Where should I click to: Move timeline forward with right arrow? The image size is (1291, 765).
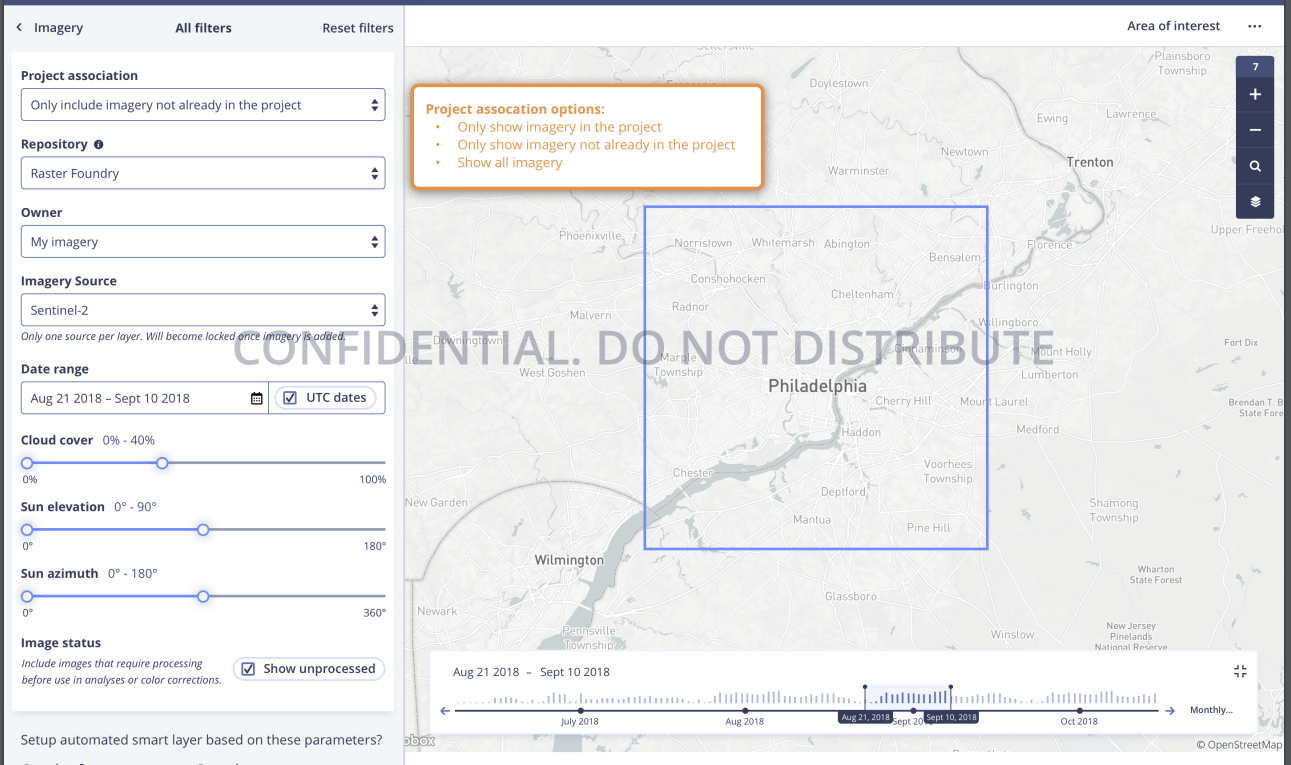(1169, 711)
